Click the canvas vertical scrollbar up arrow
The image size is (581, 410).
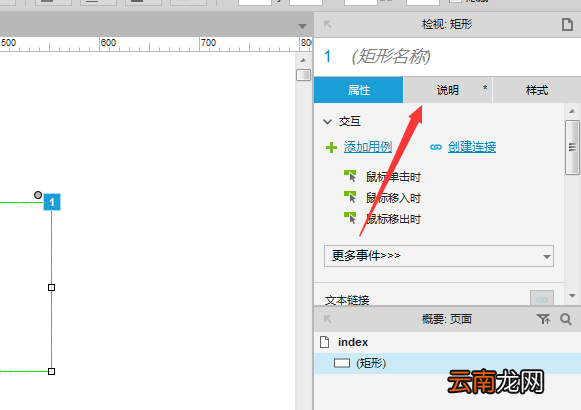coord(303,60)
